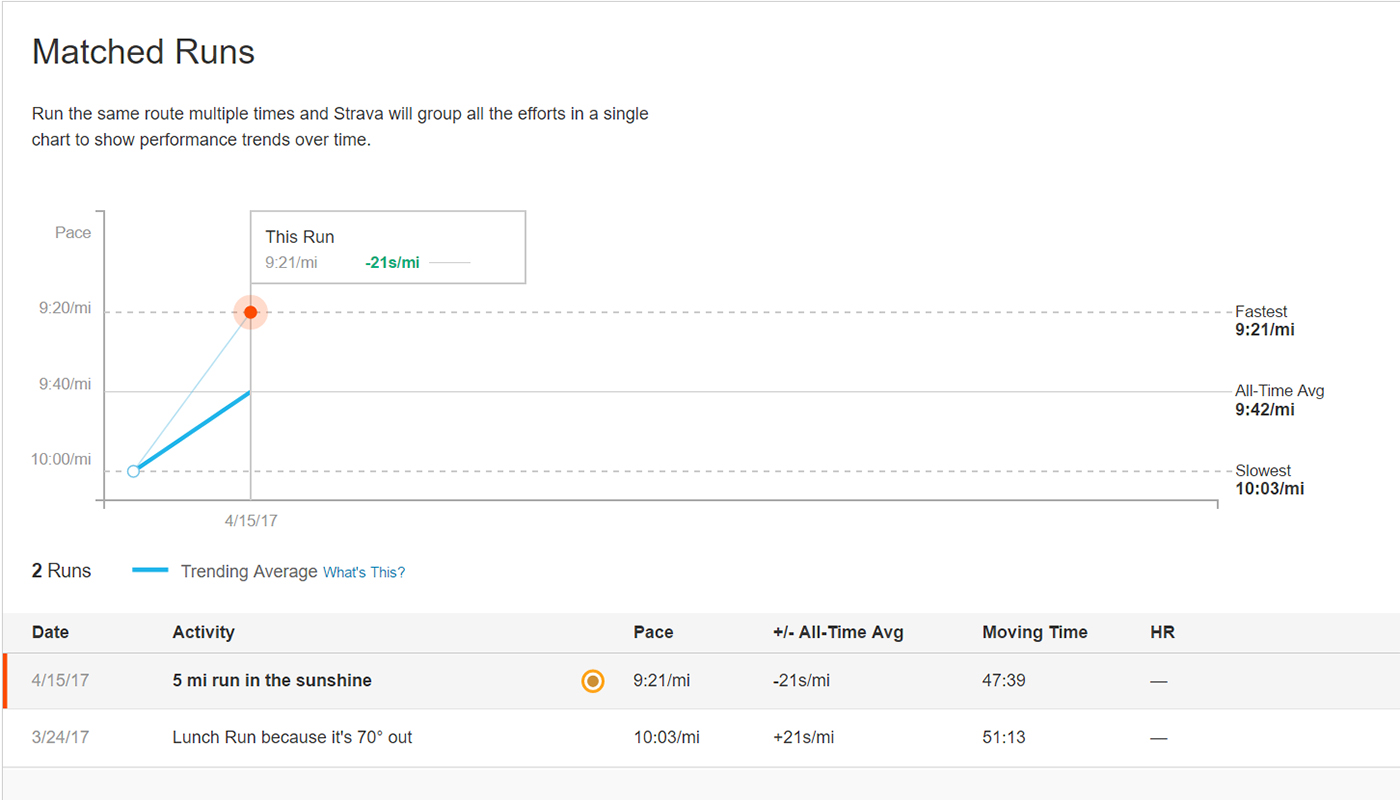The height and width of the screenshot is (800, 1400).
Task: Click the orange fastest-run data point on chart
Action: coord(250,312)
